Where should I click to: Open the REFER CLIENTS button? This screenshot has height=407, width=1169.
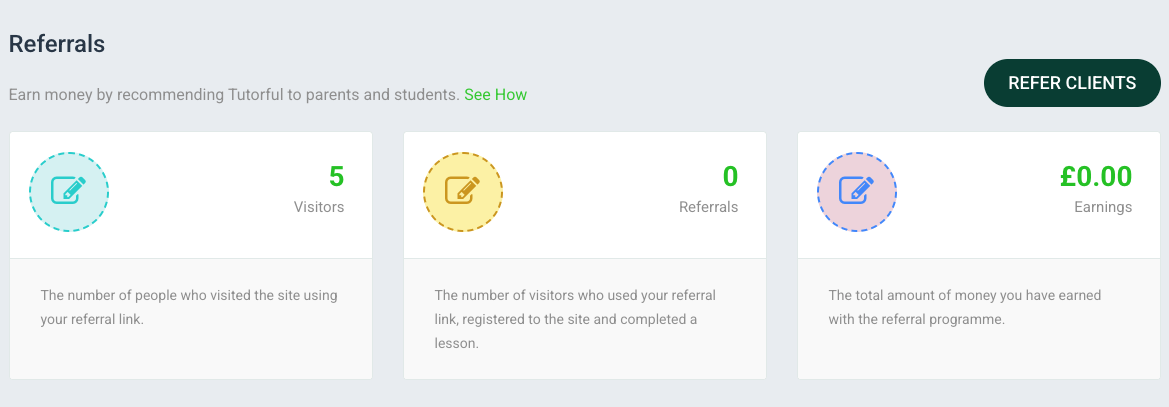(x=1072, y=83)
